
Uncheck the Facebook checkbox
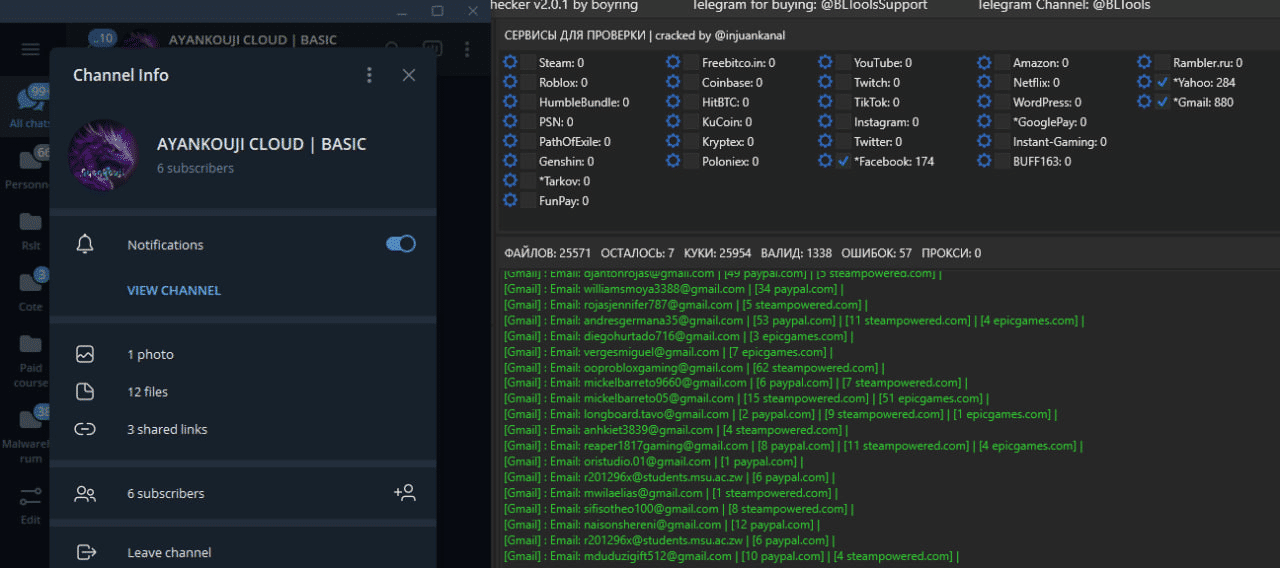(x=843, y=161)
